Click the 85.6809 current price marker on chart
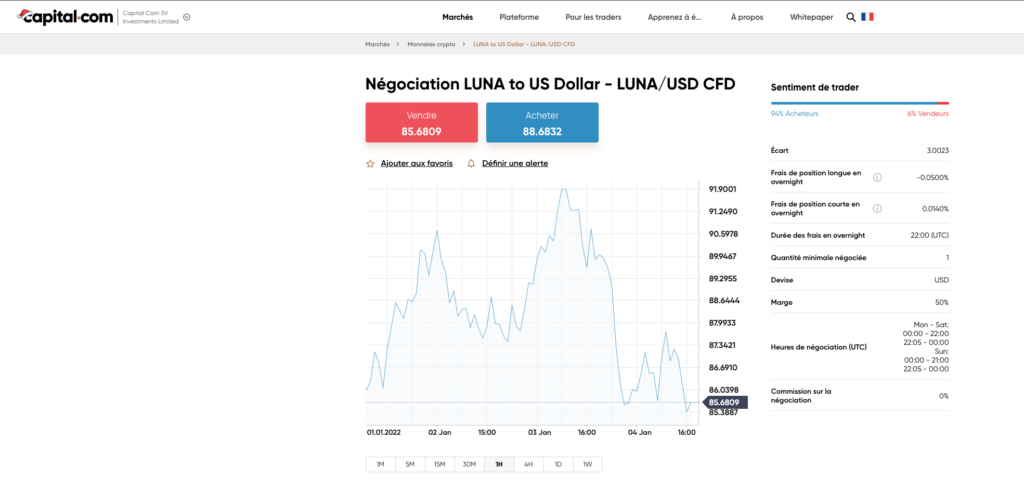Image resolution: width=1024 pixels, height=491 pixels. pyautogui.click(x=725, y=402)
